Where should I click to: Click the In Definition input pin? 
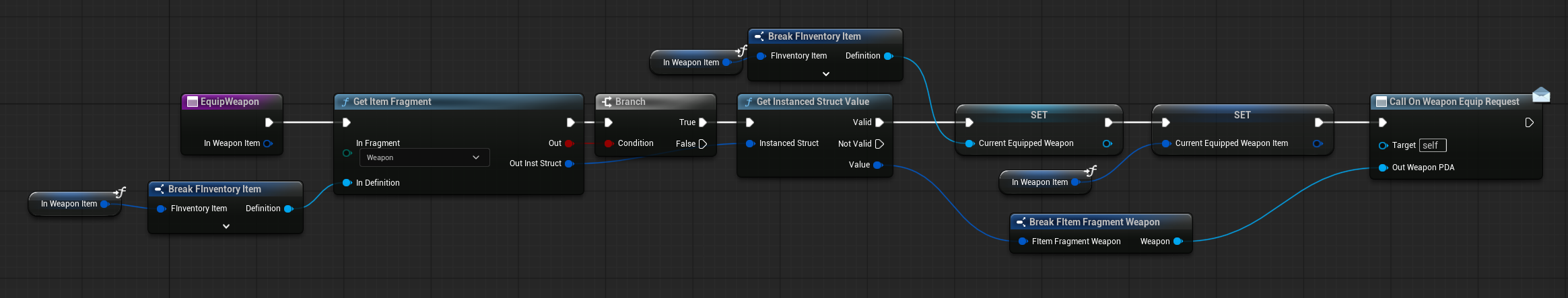pyautogui.click(x=347, y=183)
